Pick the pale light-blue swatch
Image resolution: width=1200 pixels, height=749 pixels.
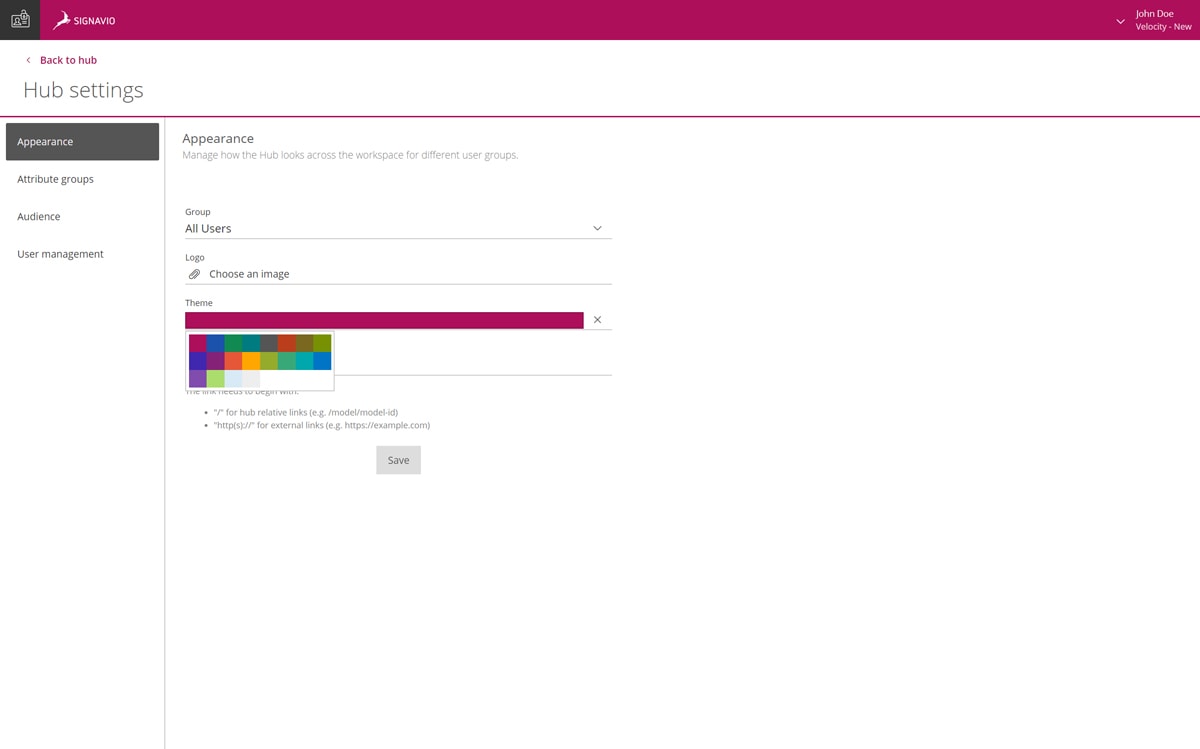pyautogui.click(x=233, y=379)
